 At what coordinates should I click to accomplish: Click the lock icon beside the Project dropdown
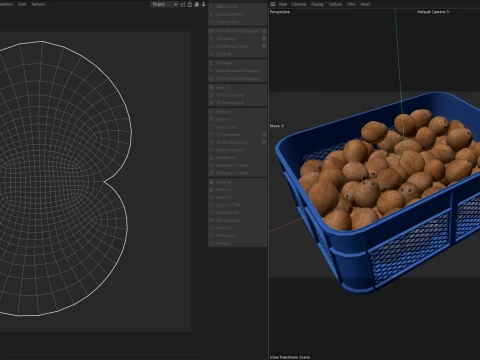tap(190, 4)
